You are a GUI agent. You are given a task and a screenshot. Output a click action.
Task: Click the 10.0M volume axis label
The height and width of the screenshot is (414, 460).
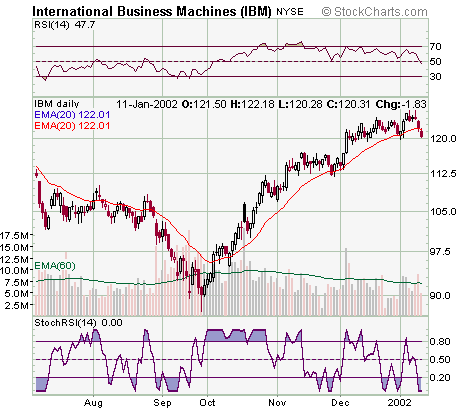15,270
